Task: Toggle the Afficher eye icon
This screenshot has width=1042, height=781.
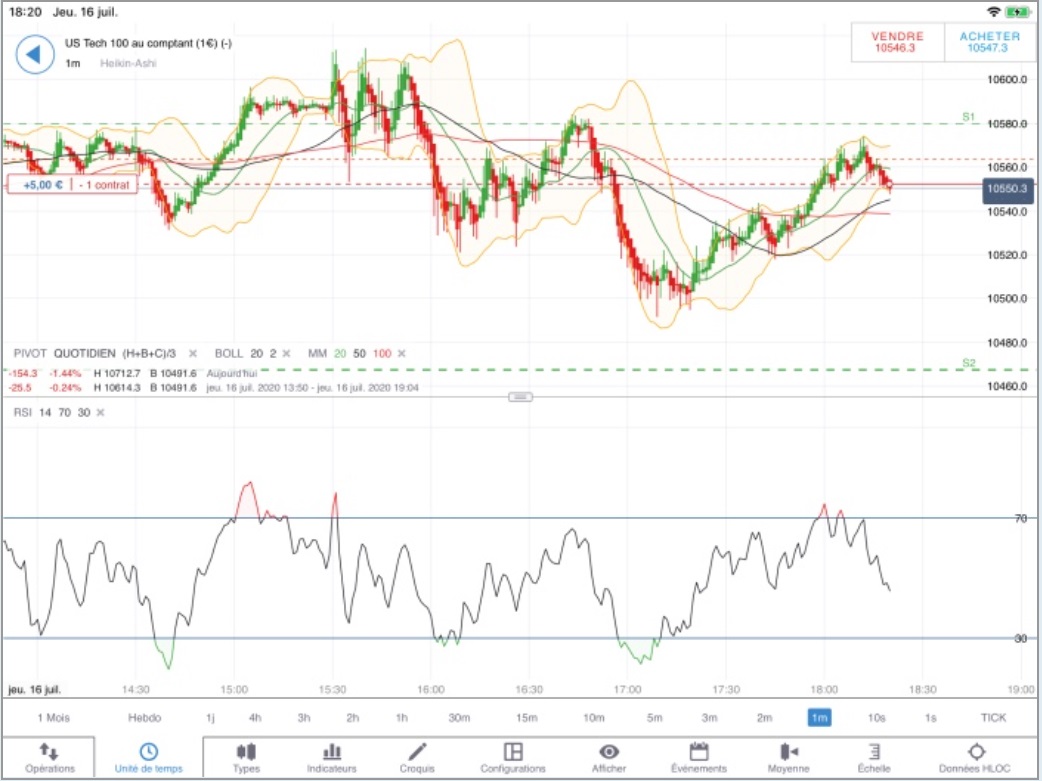Action: pos(609,752)
